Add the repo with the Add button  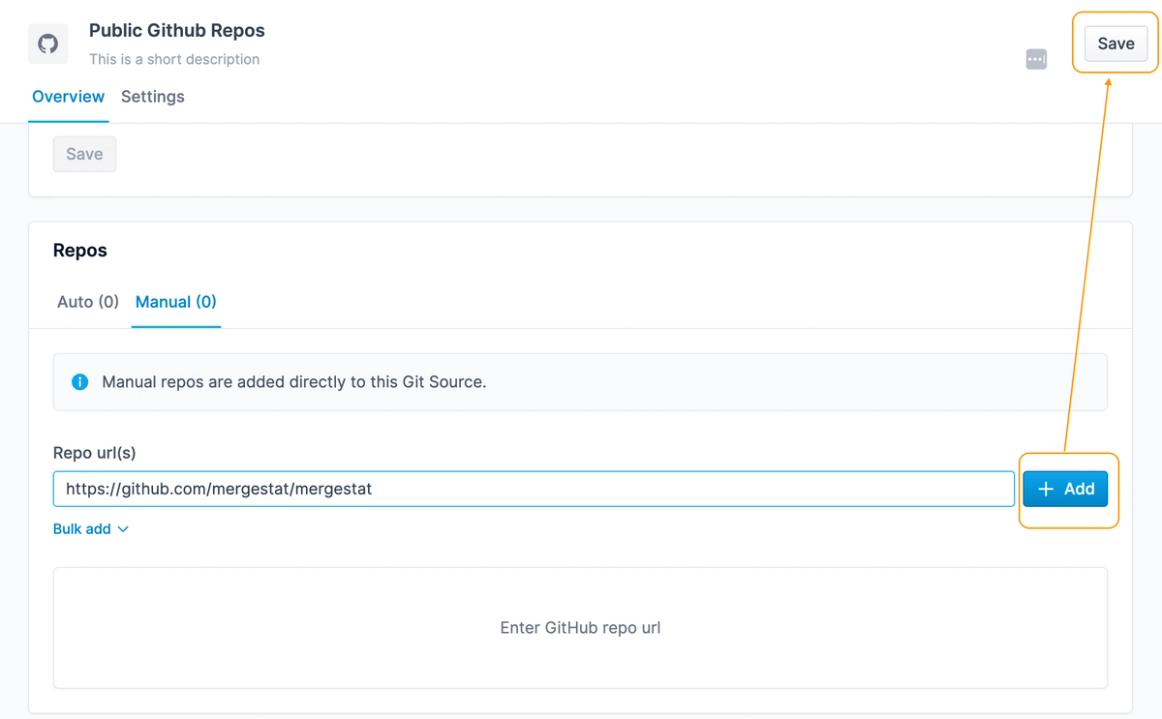click(x=1065, y=488)
